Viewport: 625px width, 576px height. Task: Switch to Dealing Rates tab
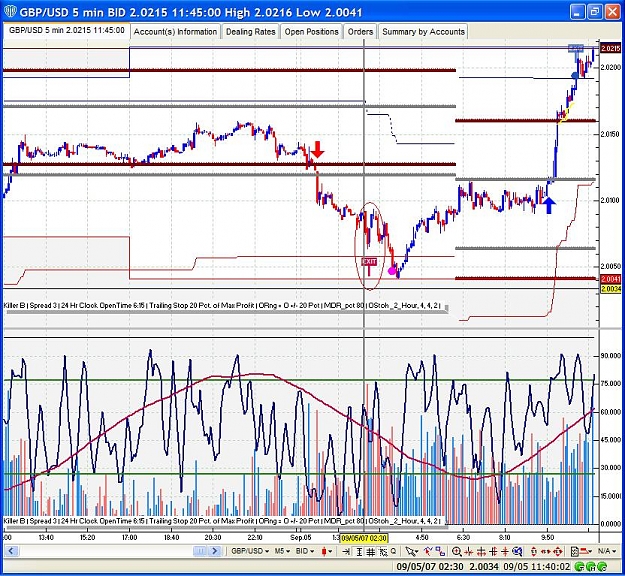(x=251, y=32)
